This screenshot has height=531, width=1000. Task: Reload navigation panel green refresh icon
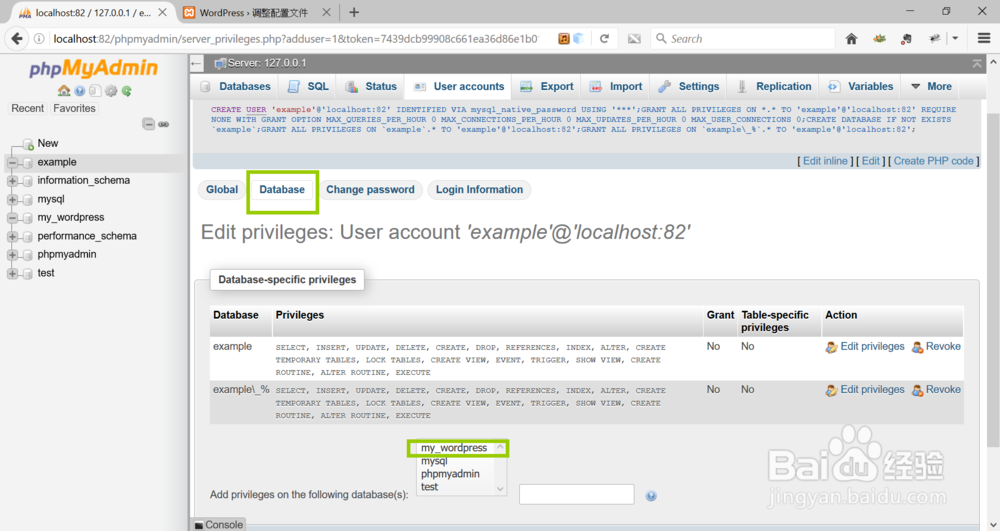127,91
